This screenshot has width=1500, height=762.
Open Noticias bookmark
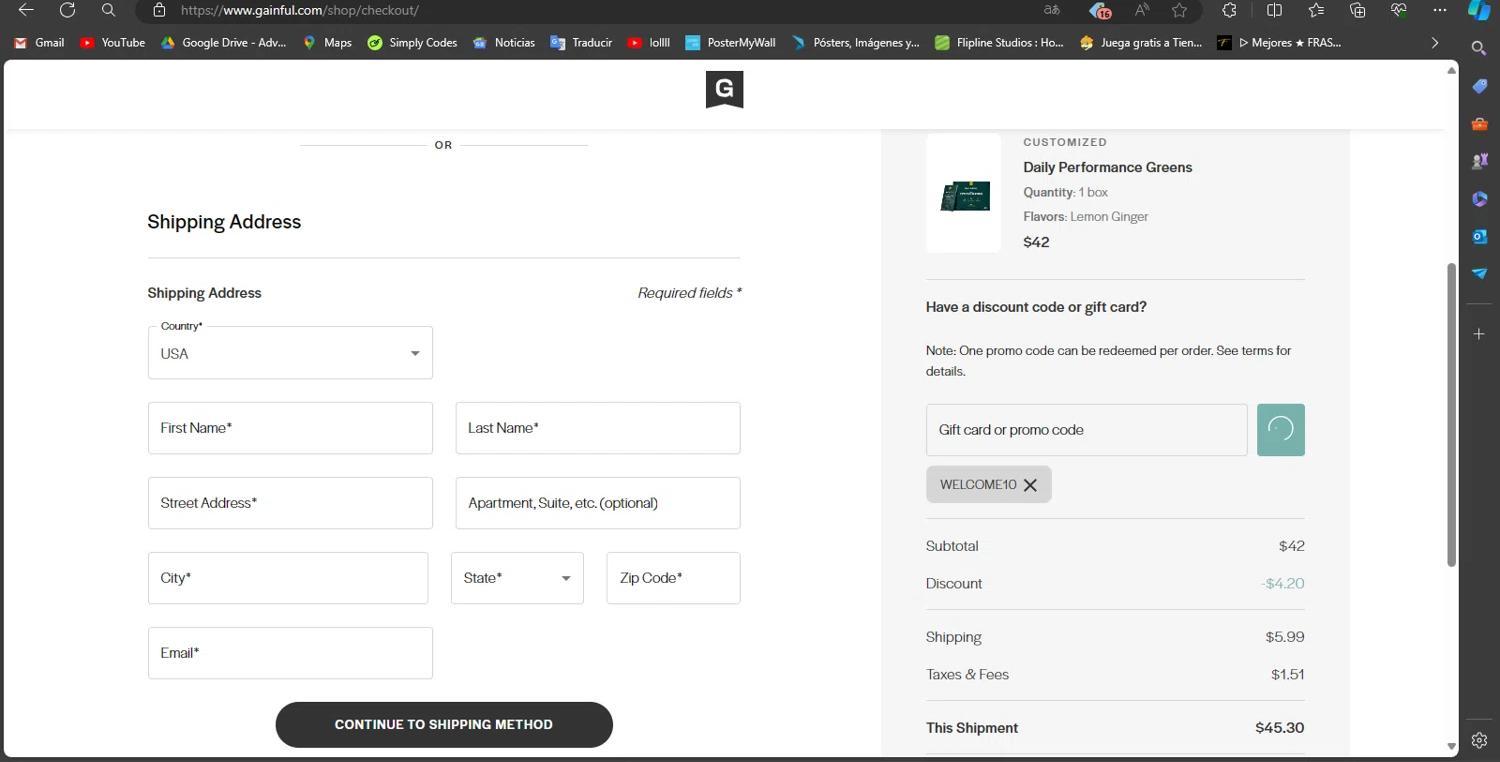point(504,43)
